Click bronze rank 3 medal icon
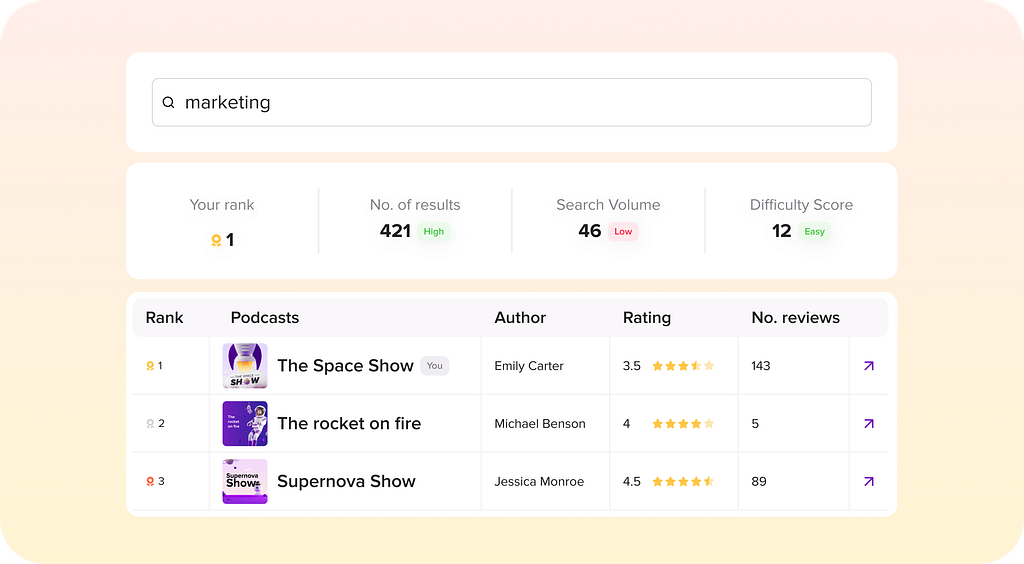 pyautogui.click(x=150, y=482)
